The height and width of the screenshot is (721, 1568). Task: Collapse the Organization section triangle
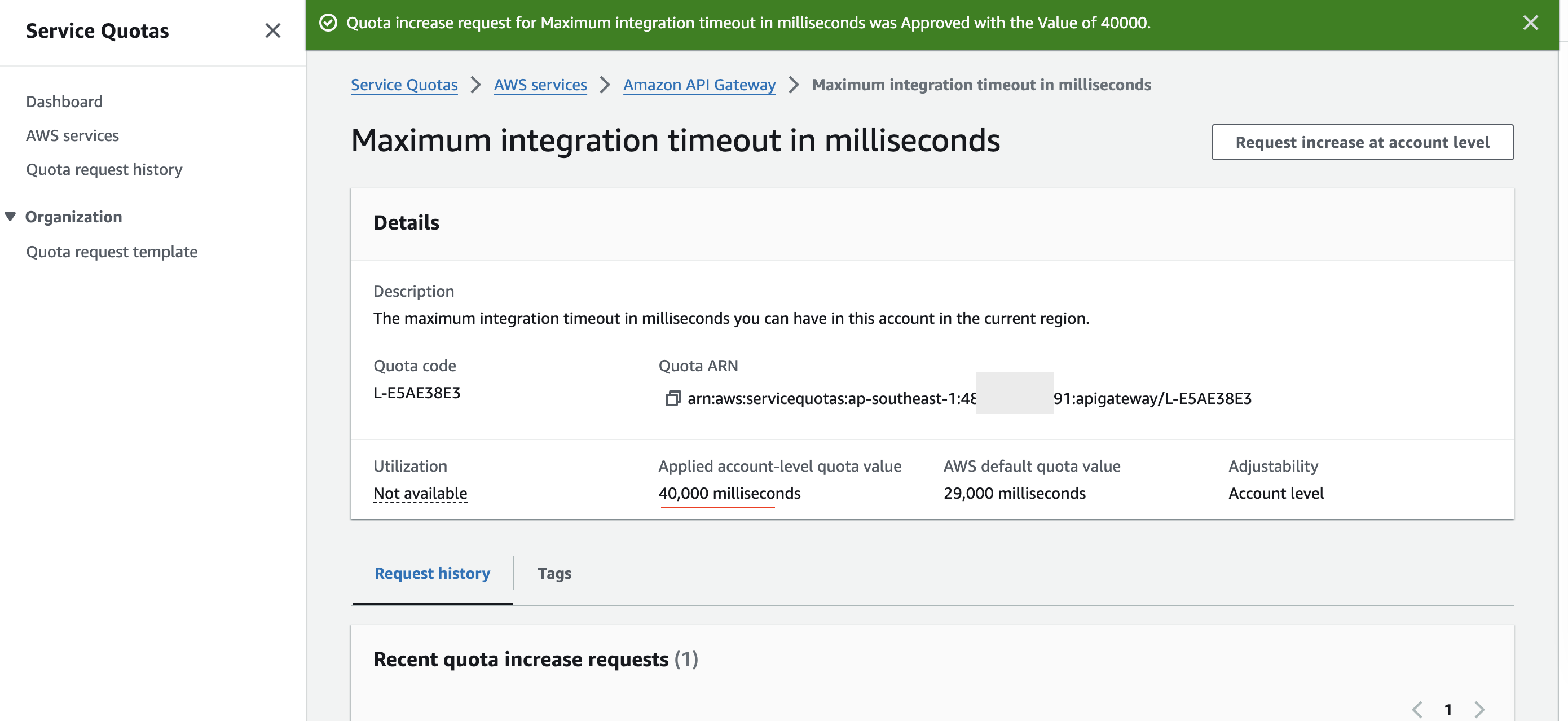coord(10,217)
